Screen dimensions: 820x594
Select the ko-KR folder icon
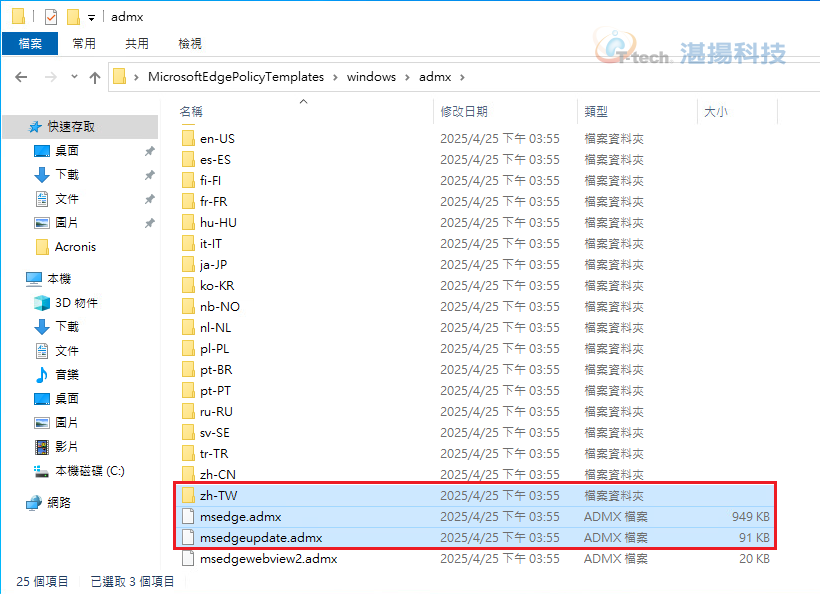pyautogui.click(x=188, y=285)
